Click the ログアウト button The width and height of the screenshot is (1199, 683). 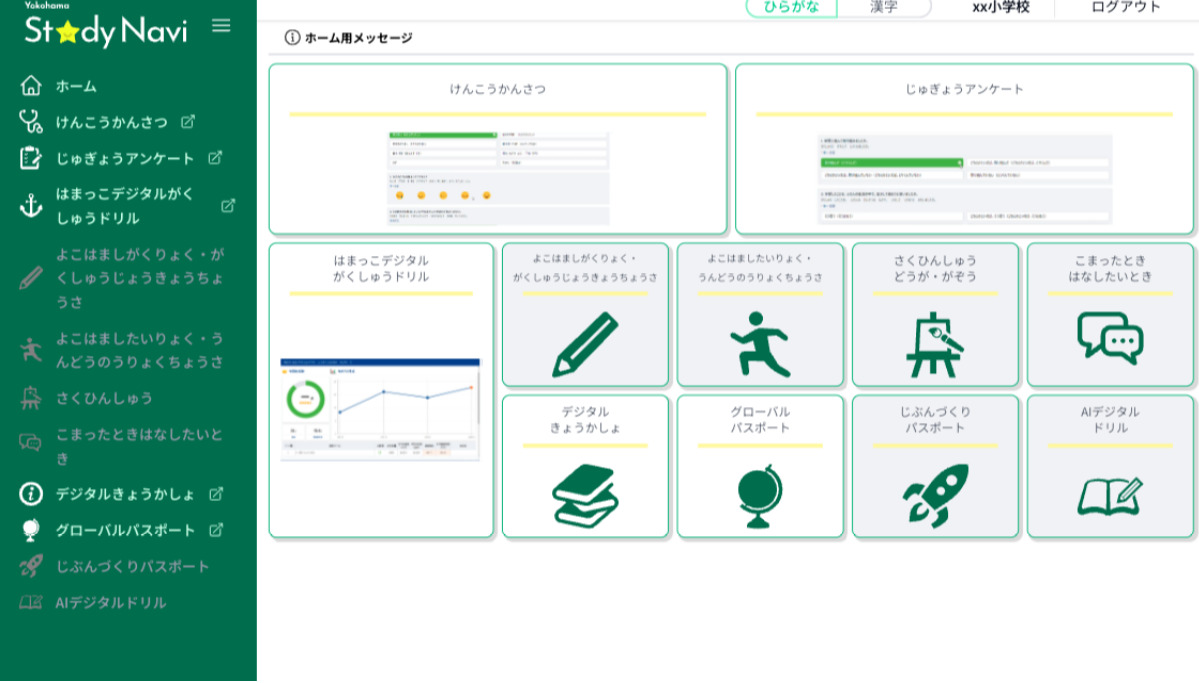(x=1126, y=7)
